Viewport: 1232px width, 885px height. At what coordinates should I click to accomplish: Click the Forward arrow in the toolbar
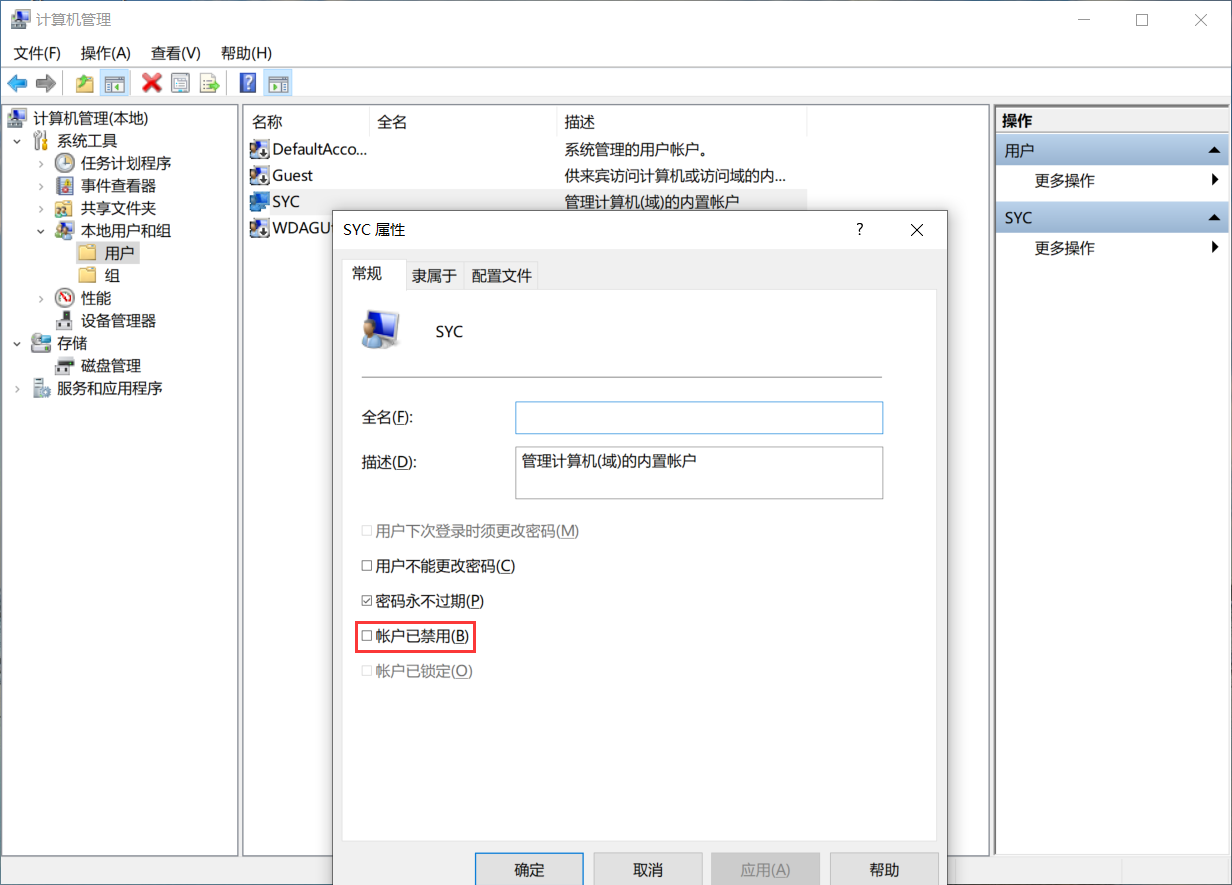(x=45, y=83)
